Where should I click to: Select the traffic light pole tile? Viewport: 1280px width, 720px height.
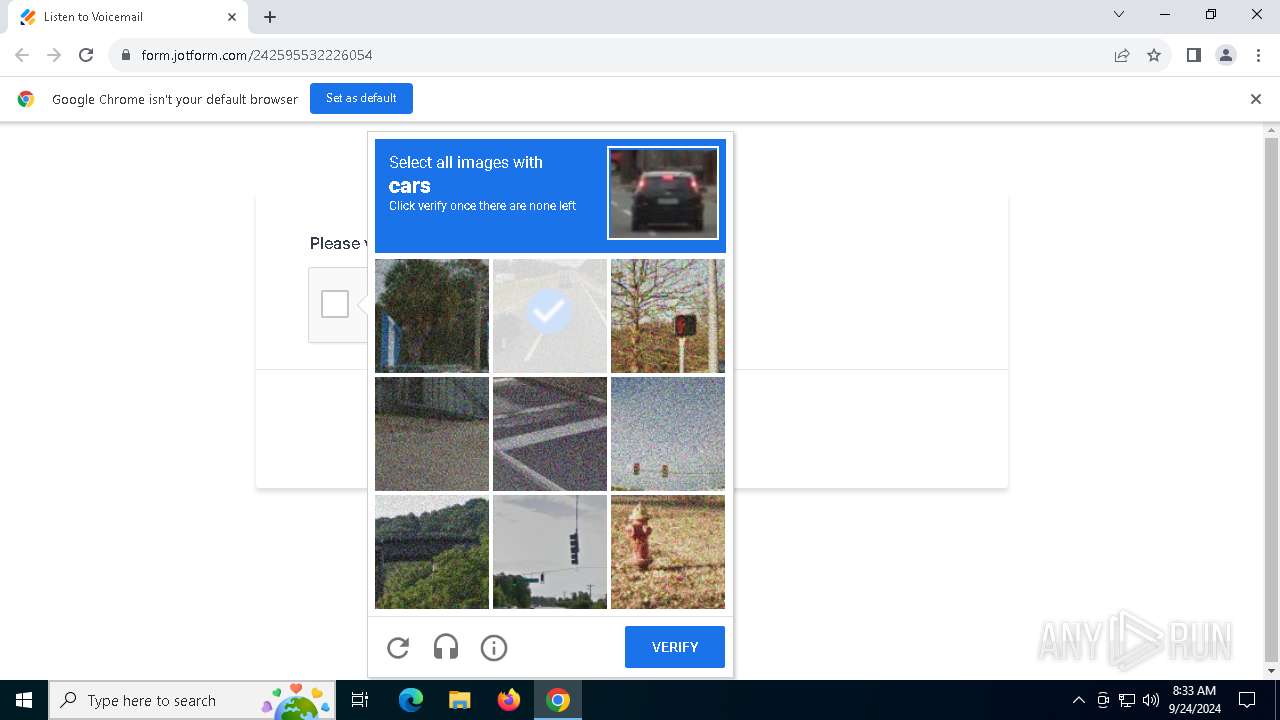550,552
